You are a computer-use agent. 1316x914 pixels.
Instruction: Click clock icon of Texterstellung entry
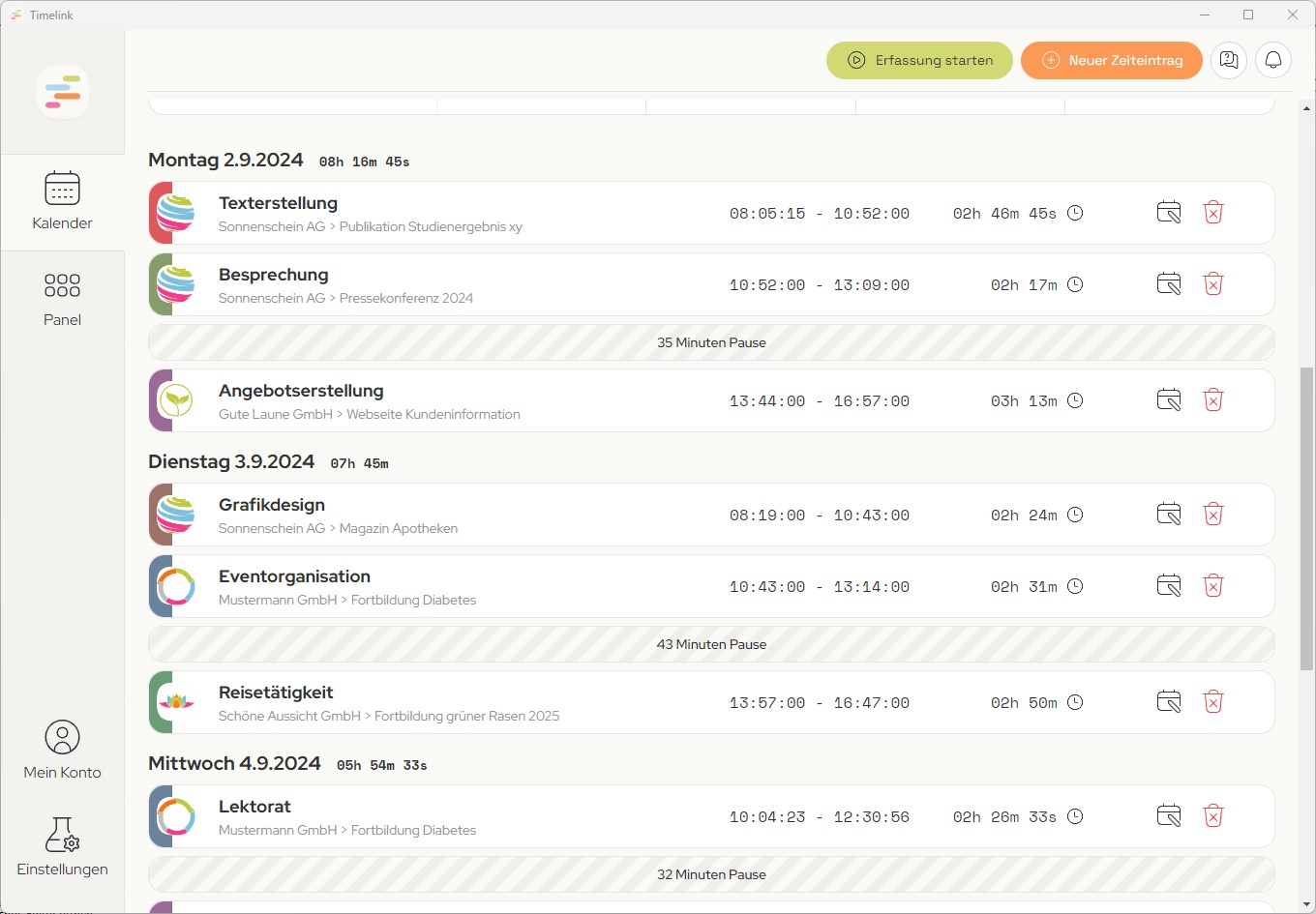pyautogui.click(x=1075, y=213)
